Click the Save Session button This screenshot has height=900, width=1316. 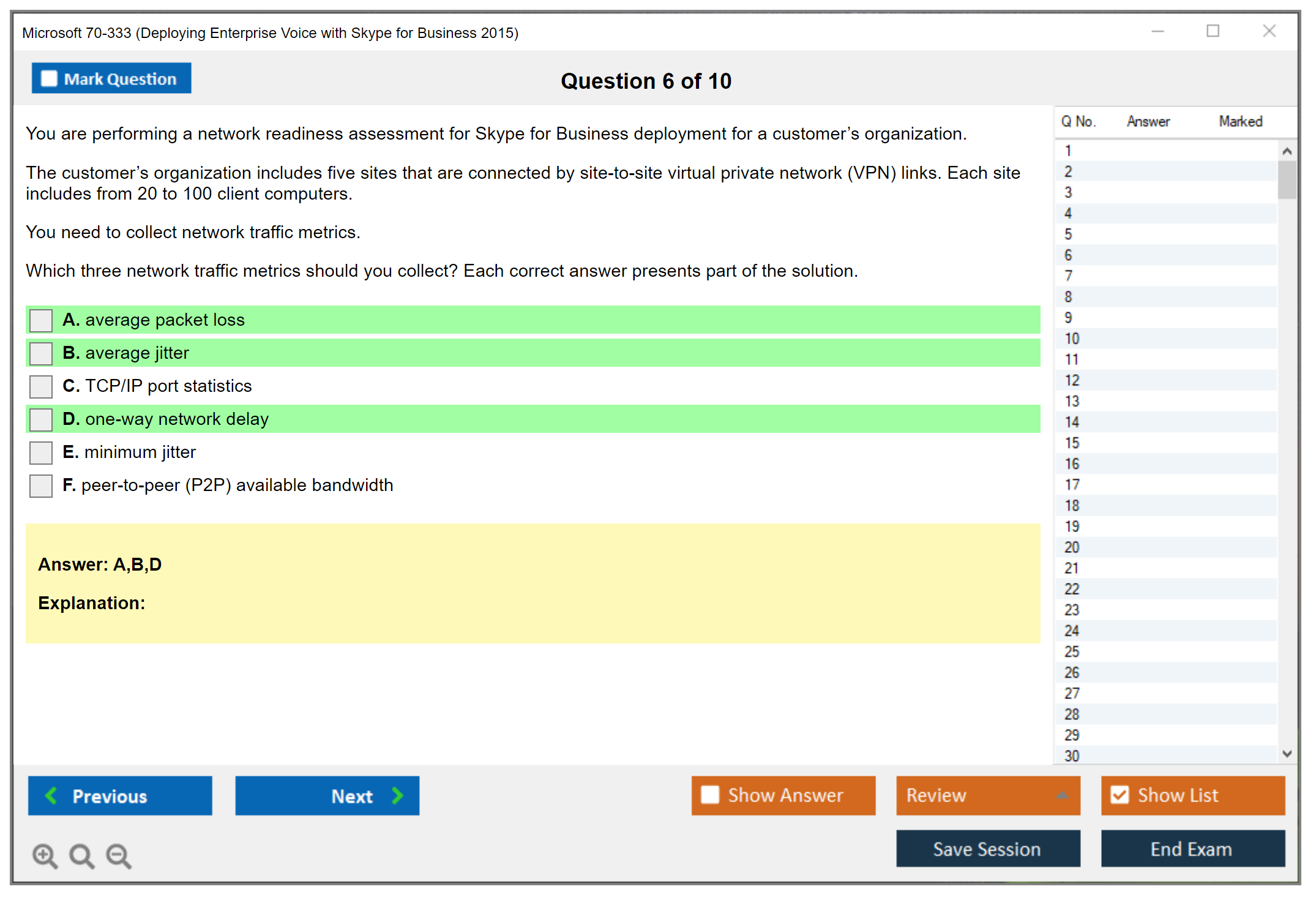coord(987,849)
